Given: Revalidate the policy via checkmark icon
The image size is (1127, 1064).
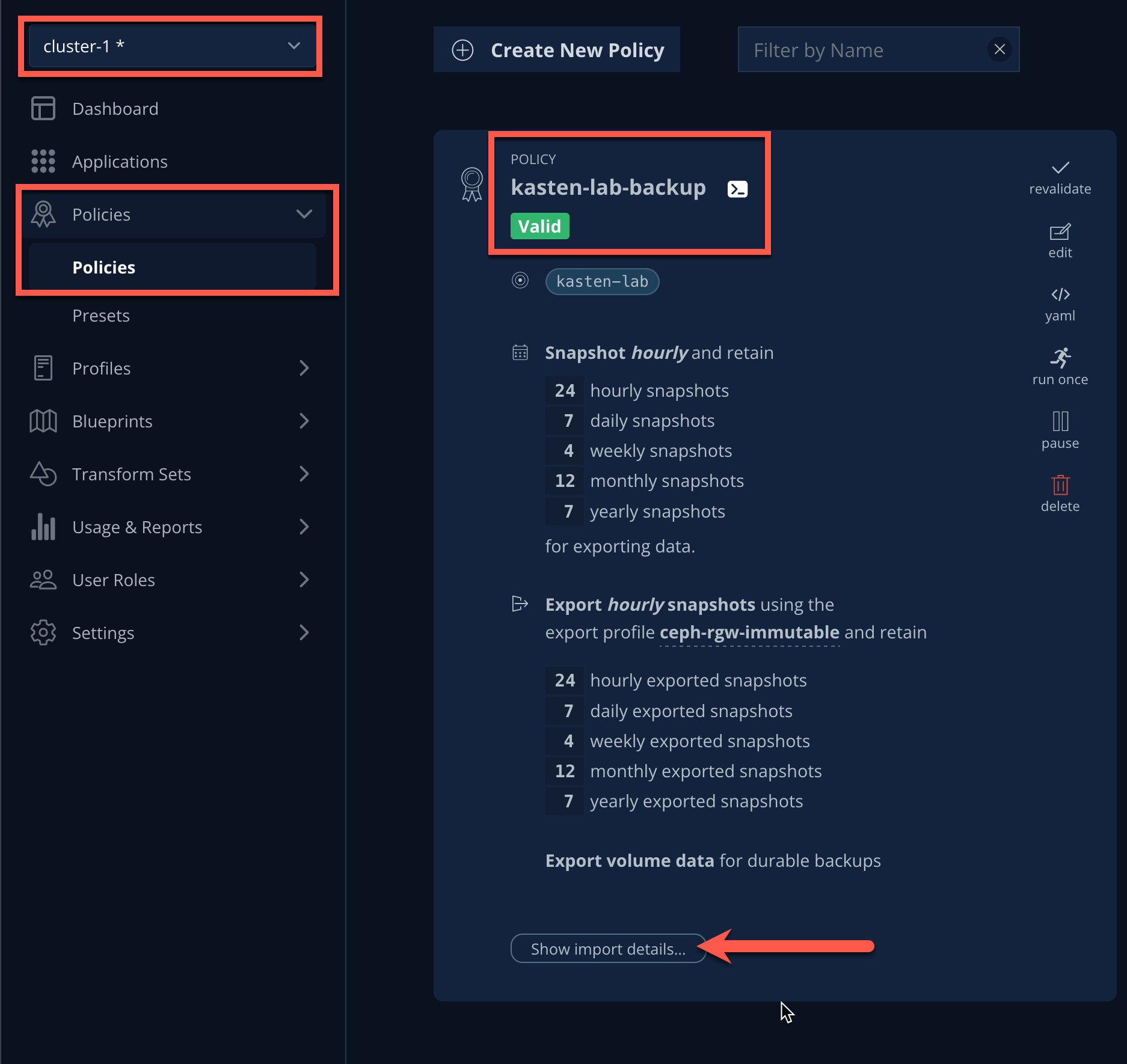Looking at the screenshot, I should pos(1060,168).
